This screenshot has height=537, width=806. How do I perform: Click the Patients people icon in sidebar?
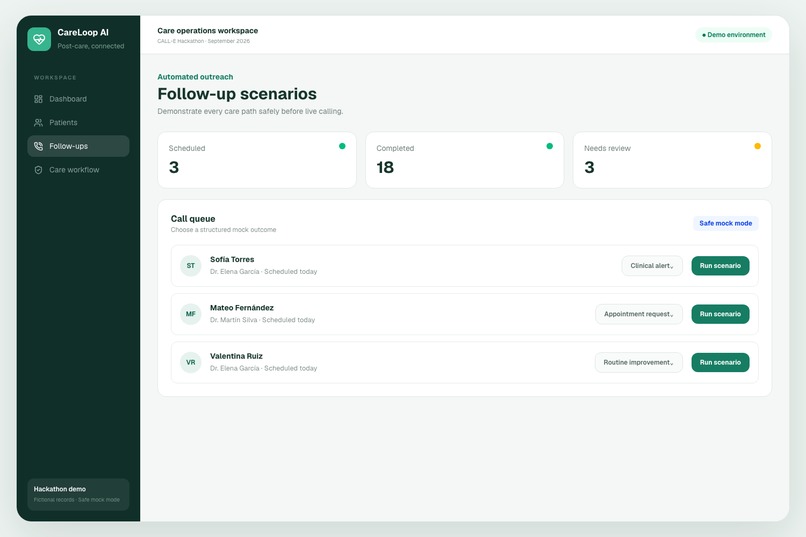click(x=39, y=122)
